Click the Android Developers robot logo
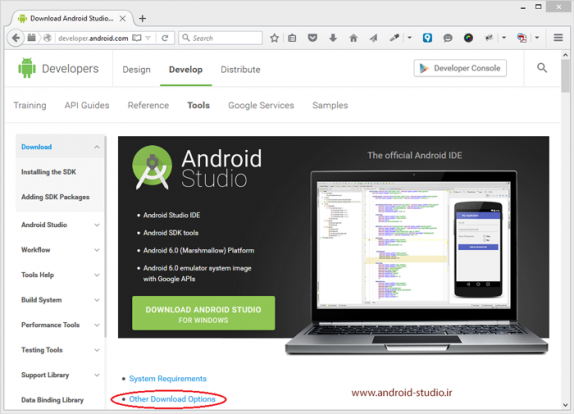 click(x=27, y=68)
